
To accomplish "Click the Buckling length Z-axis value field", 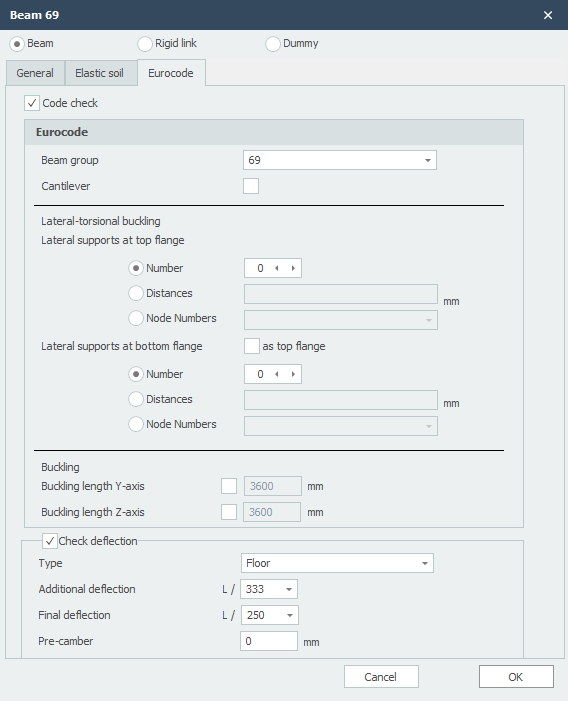I will pos(272,512).
